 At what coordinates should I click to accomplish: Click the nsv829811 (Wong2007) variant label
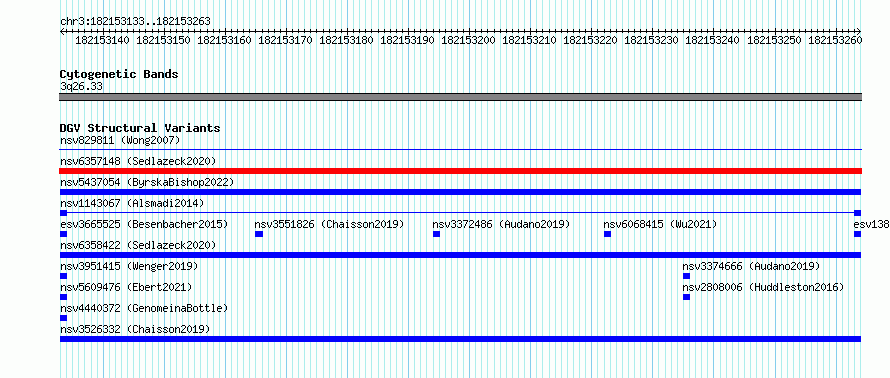click(x=120, y=140)
